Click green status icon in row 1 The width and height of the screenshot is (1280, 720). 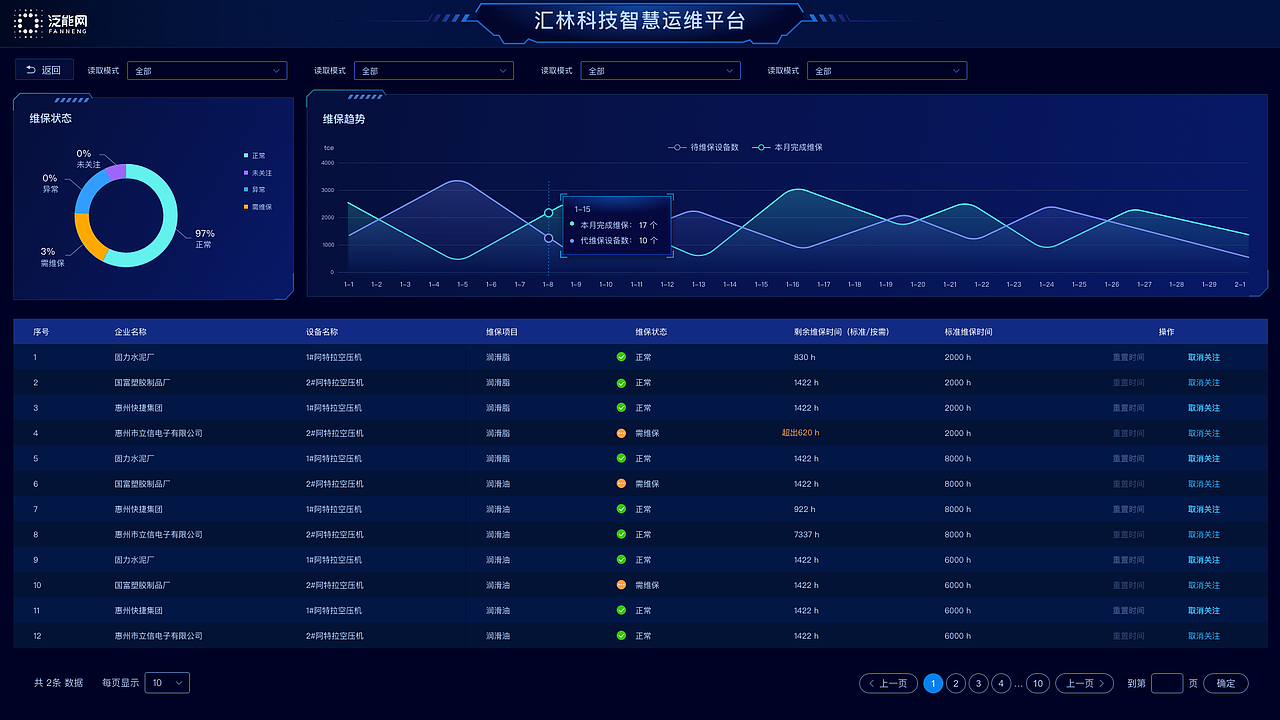click(x=621, y=357)
